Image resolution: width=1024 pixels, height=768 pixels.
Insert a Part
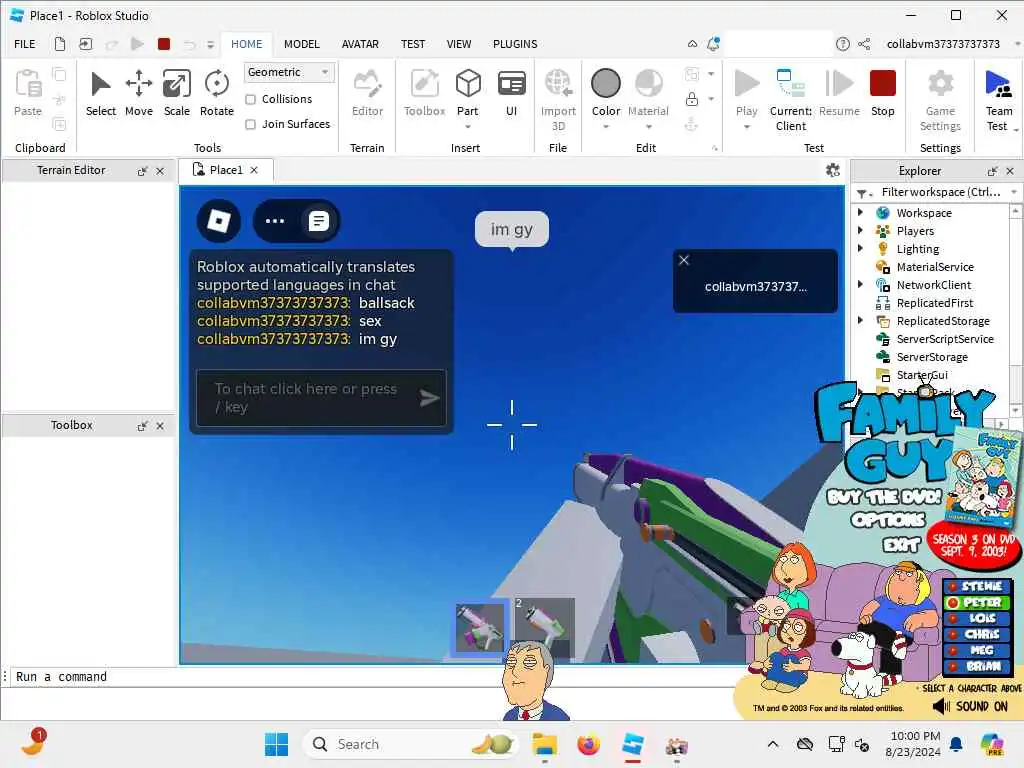(x=468, y=93)
